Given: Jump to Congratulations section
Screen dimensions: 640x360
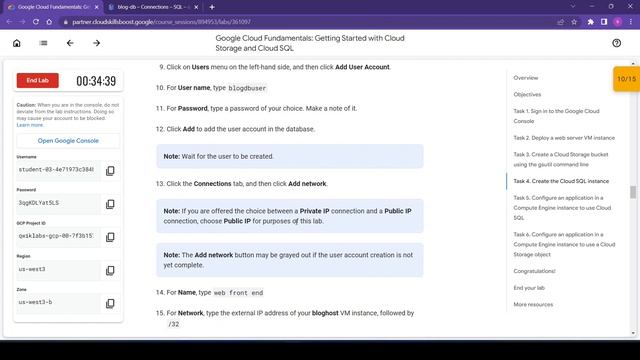Looking at the screenshot, I should [x=534, y=271].
